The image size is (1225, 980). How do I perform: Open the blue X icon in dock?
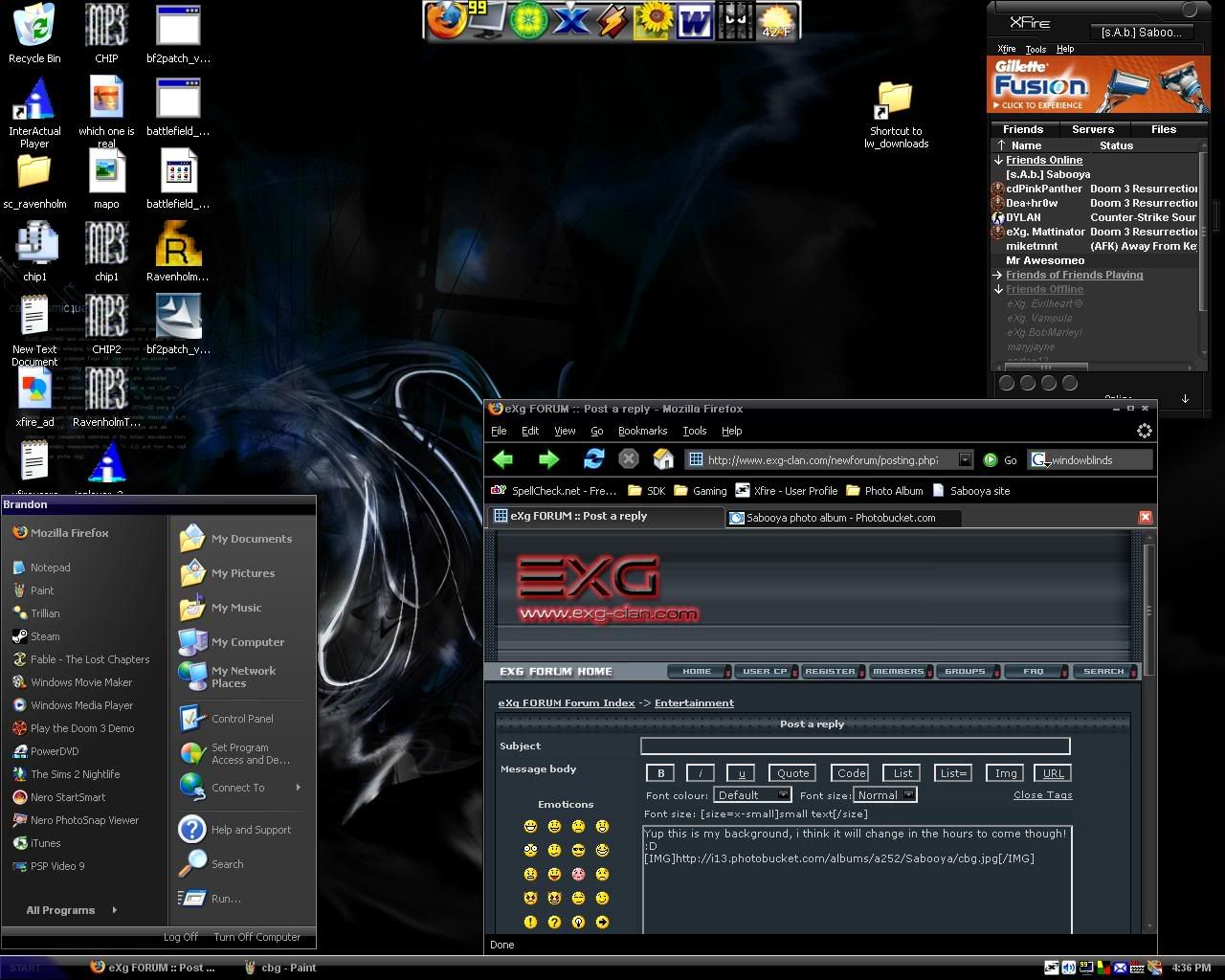coord(571,21)
